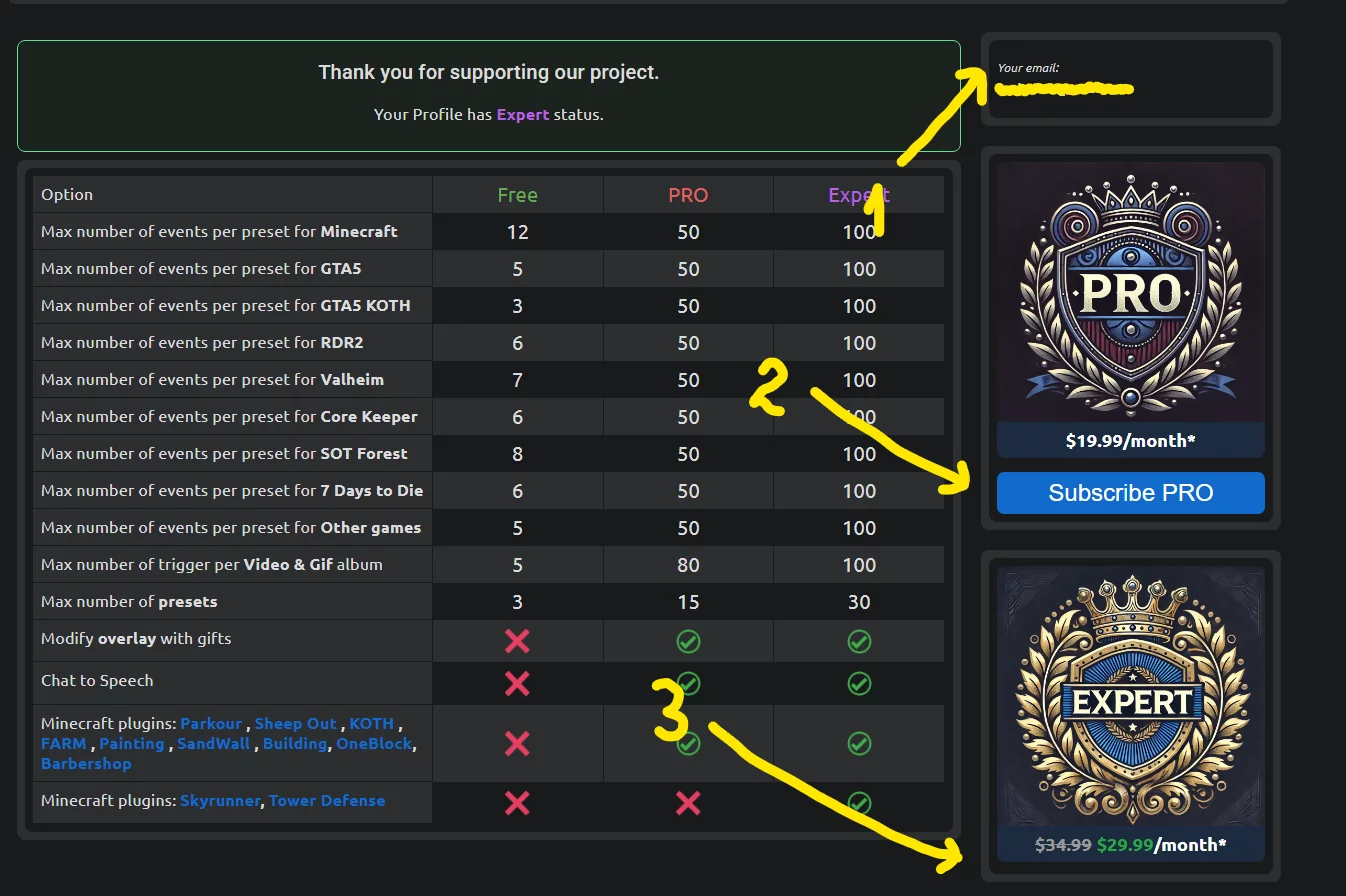Click the PRO badge image

pyautogui.click(x=1130, y=292)
